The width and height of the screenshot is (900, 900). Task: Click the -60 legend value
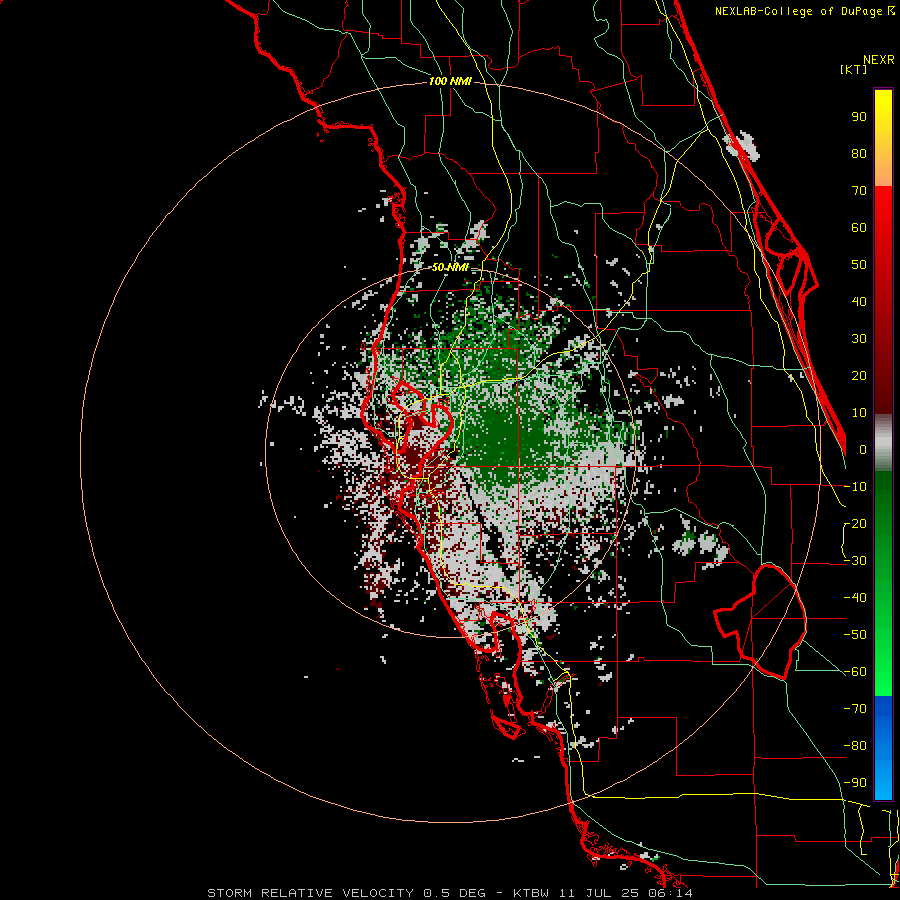pyautogui.click(x=856, y=672)
